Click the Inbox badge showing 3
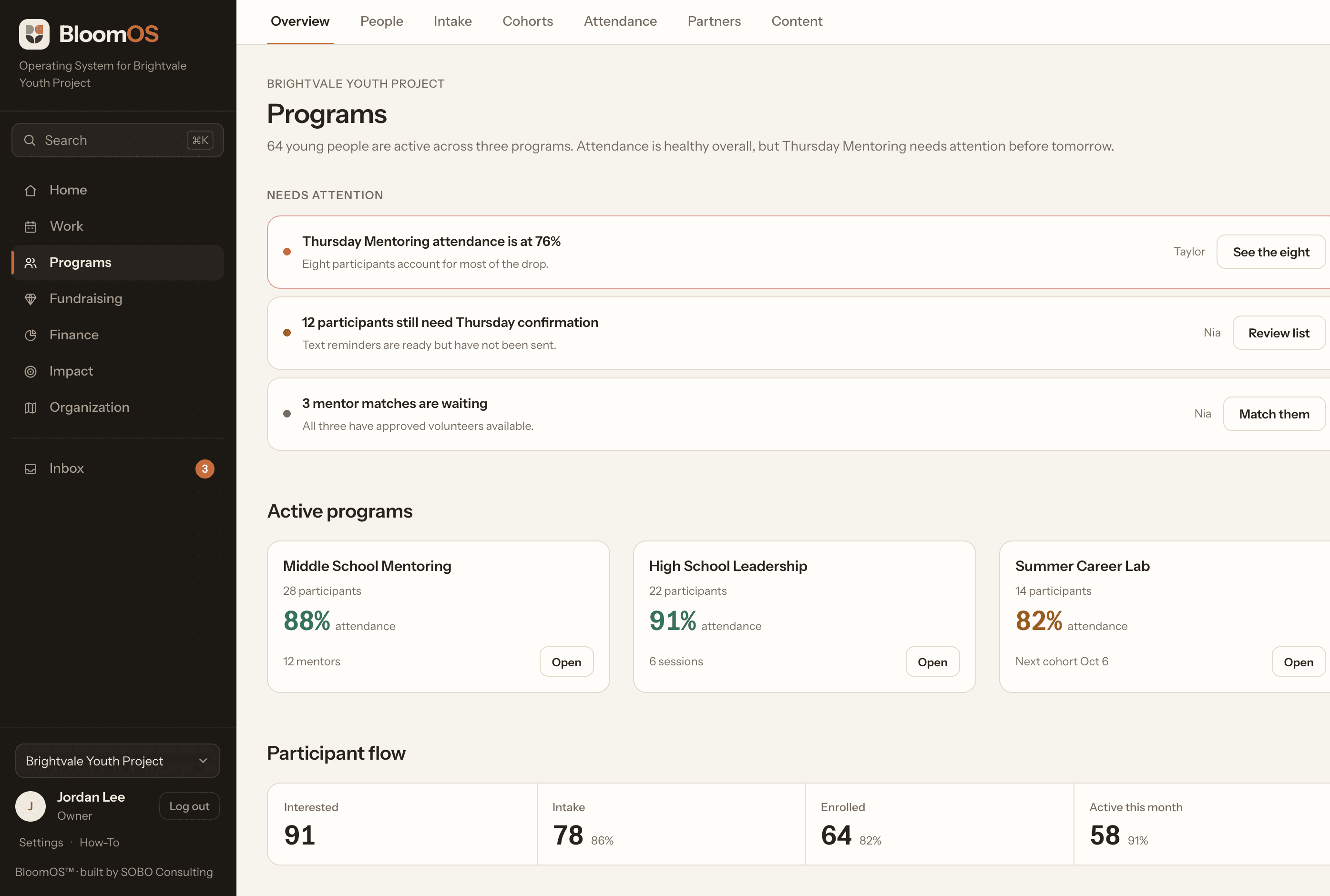1330x896 pixels. [205, 468]
